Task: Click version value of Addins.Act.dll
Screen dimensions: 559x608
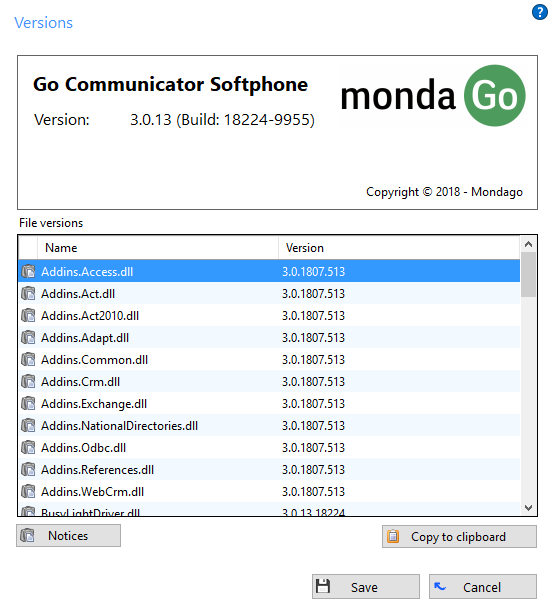Action: (313, 294)
